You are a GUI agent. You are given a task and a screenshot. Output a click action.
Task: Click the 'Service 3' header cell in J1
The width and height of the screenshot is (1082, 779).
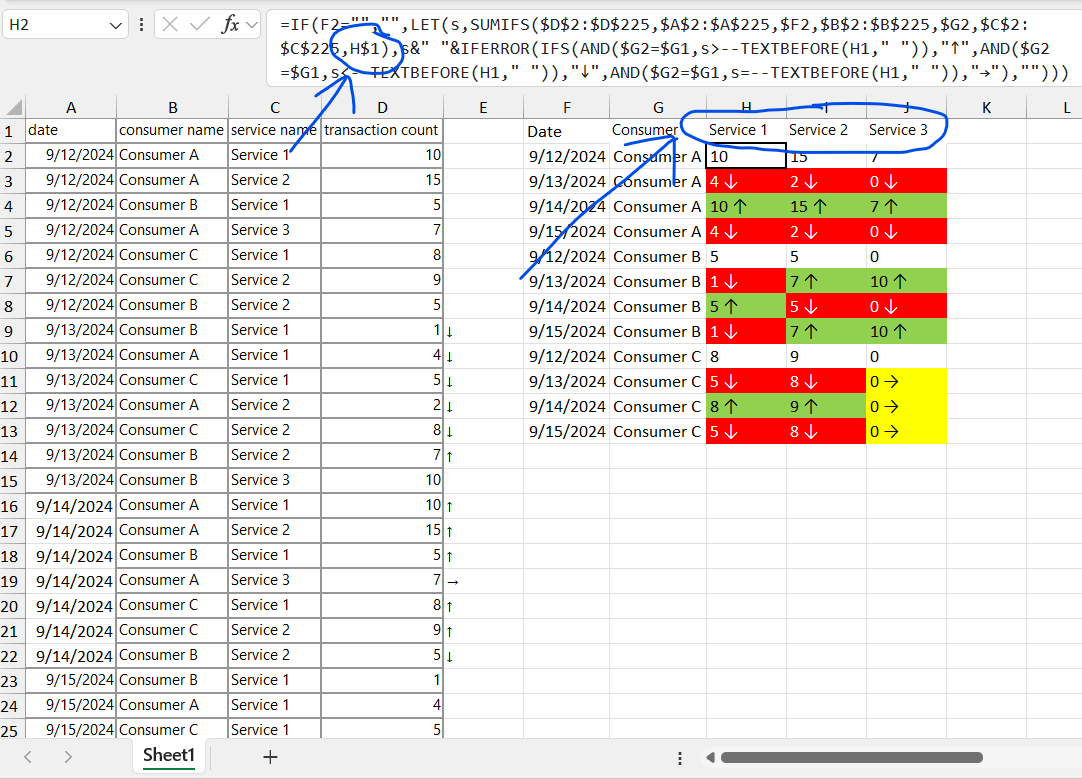[906, 130]
